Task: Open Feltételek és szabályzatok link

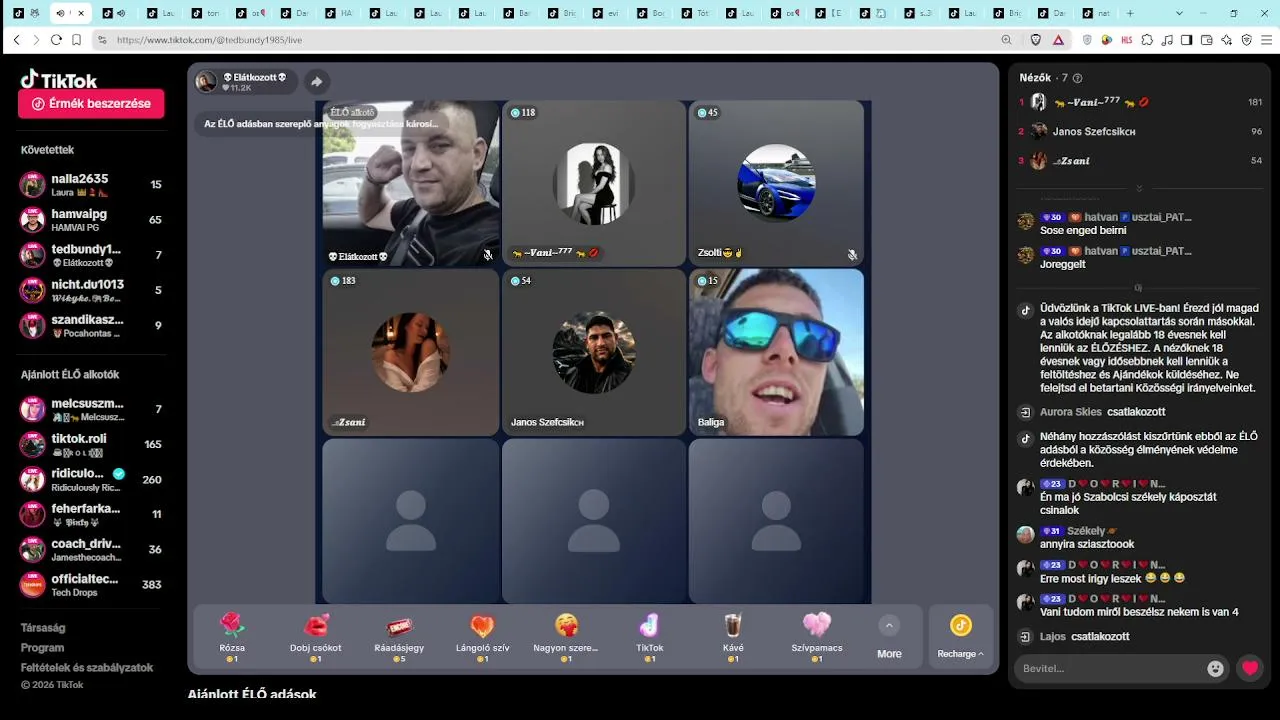Action: [87, 667]
